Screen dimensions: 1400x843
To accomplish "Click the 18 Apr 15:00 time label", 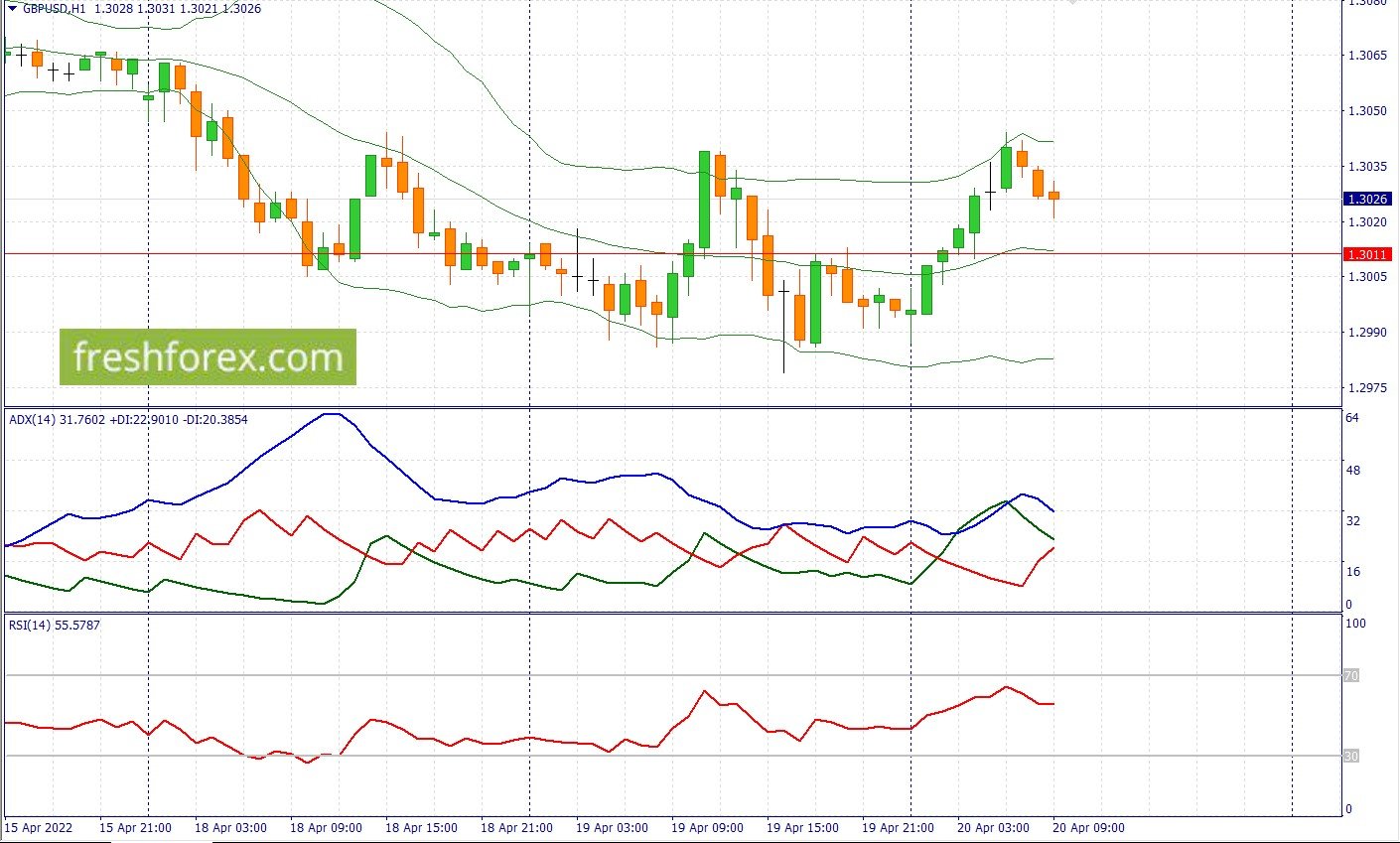I will pos(422,827).
